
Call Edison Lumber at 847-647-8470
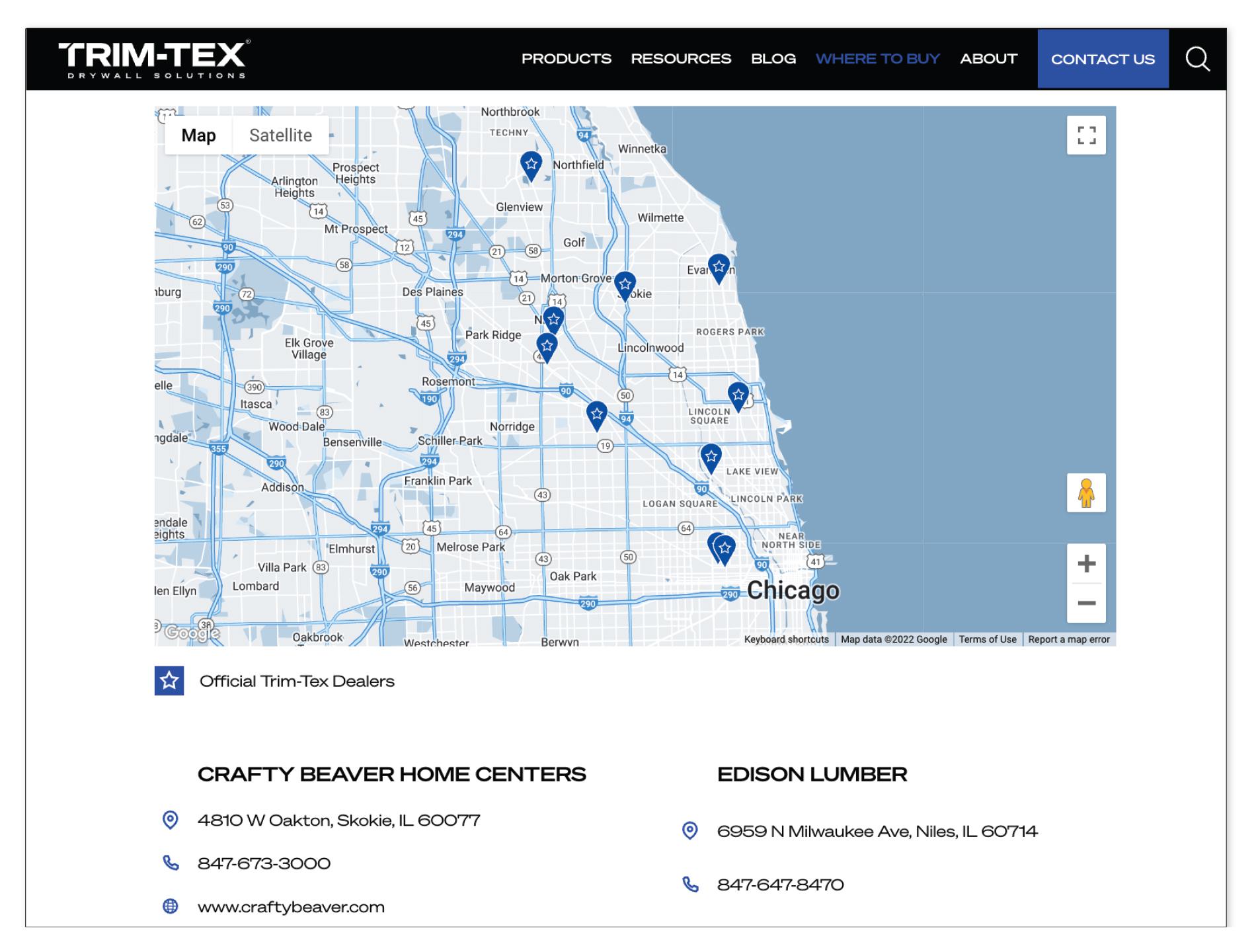(780, 885)
